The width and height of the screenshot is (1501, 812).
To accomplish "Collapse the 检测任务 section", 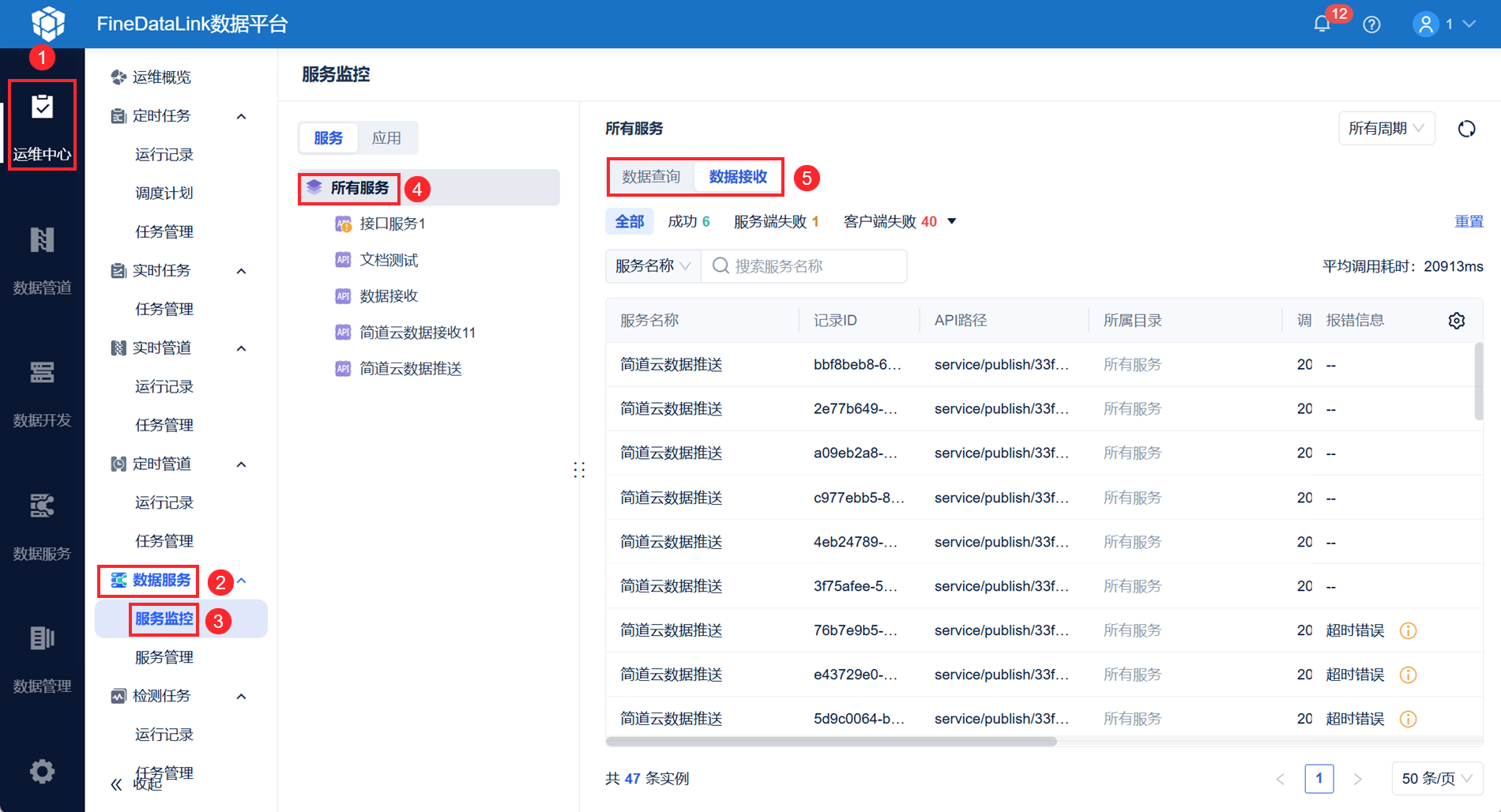I will tap(242, 697).
